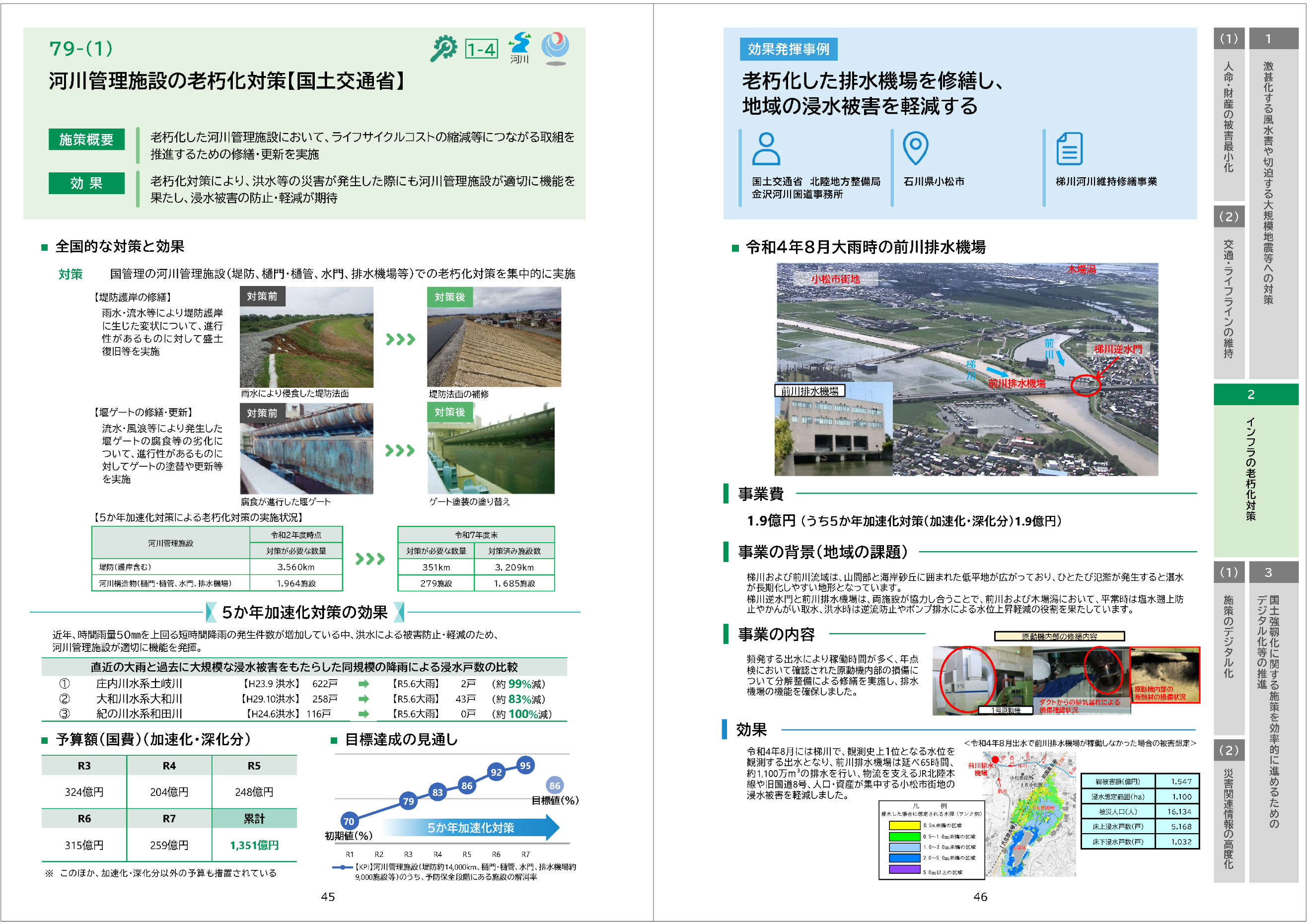Click the green arrow in the 庄内川水系土岐川 row
The height and width of the screenshot is (924, 1307).
tap(363, 683)
